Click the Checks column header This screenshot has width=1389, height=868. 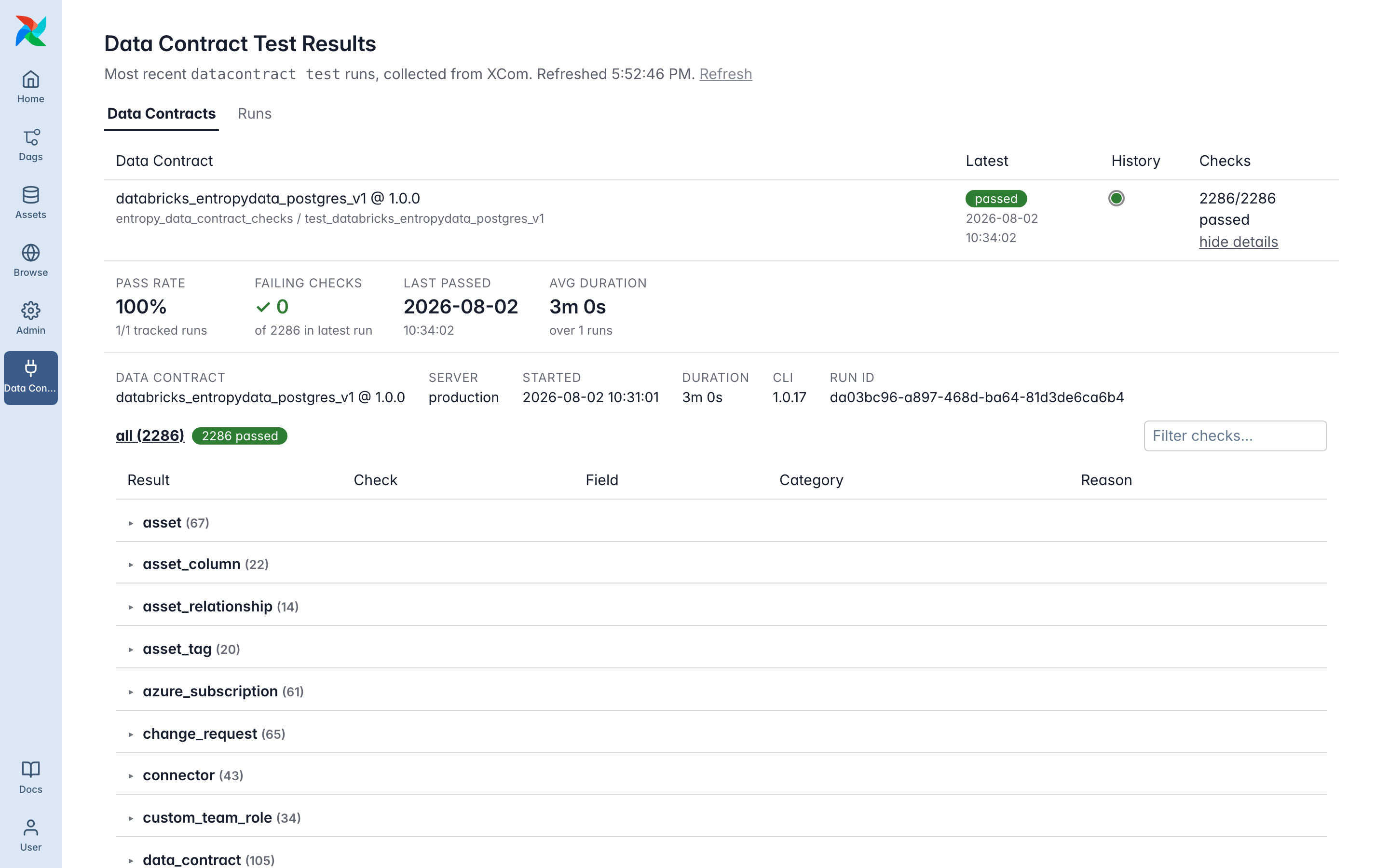[x=1224, y=161]
